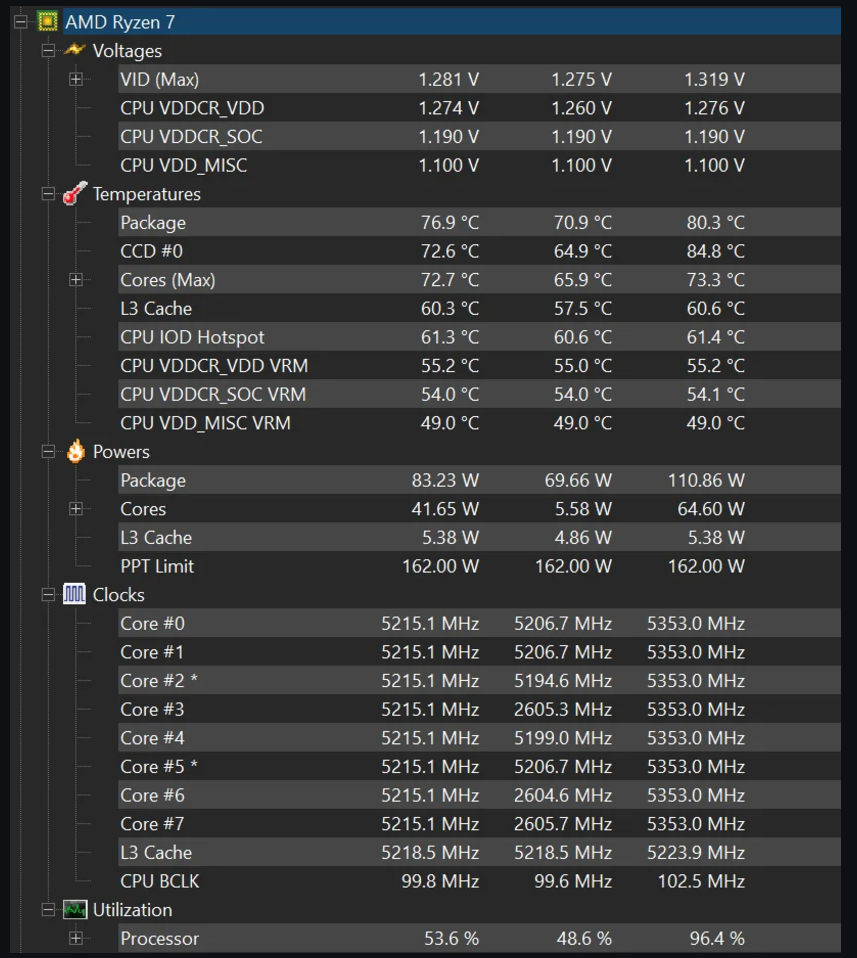Select the Core #6 clock row
Image resolution: width=857 pixels, height=958 pixels.
click(479, 795)
